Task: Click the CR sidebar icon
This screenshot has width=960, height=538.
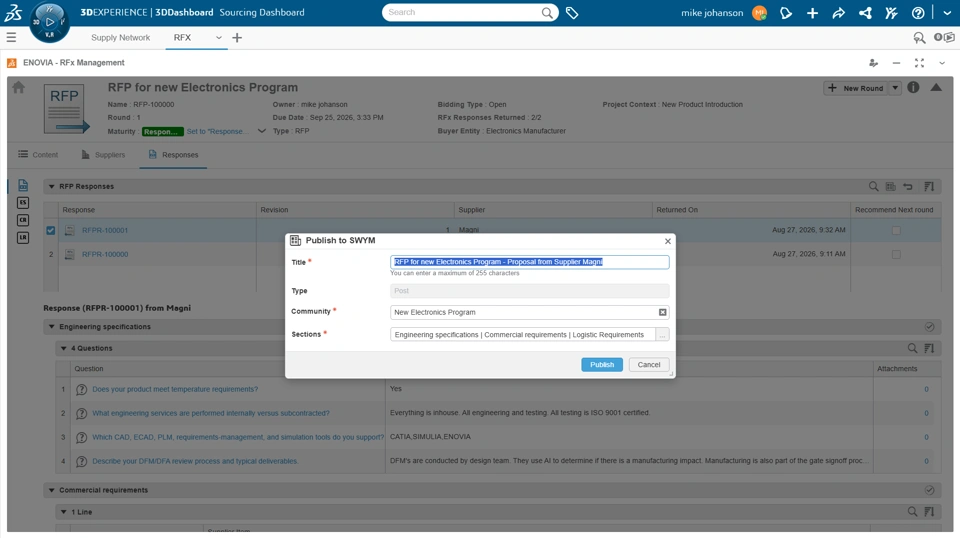Action: pos(23,220)
